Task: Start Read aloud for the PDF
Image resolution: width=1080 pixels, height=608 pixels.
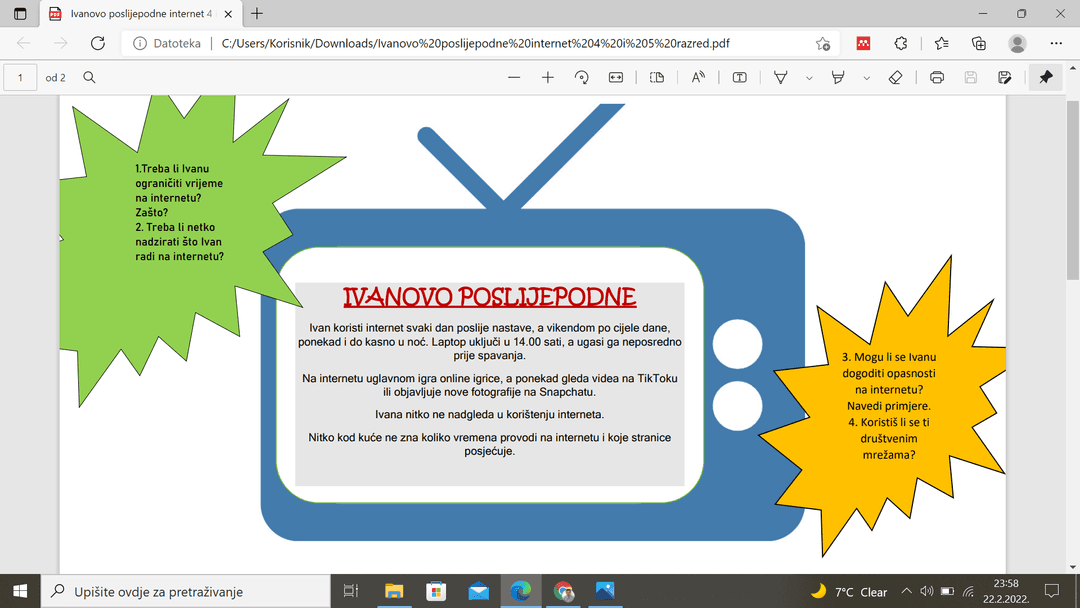Action: coord(698,78)
